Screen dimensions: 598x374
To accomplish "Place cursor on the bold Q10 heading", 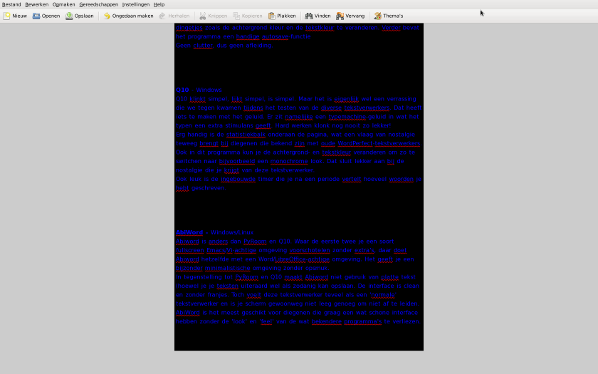I will click(x=182, y=90).
